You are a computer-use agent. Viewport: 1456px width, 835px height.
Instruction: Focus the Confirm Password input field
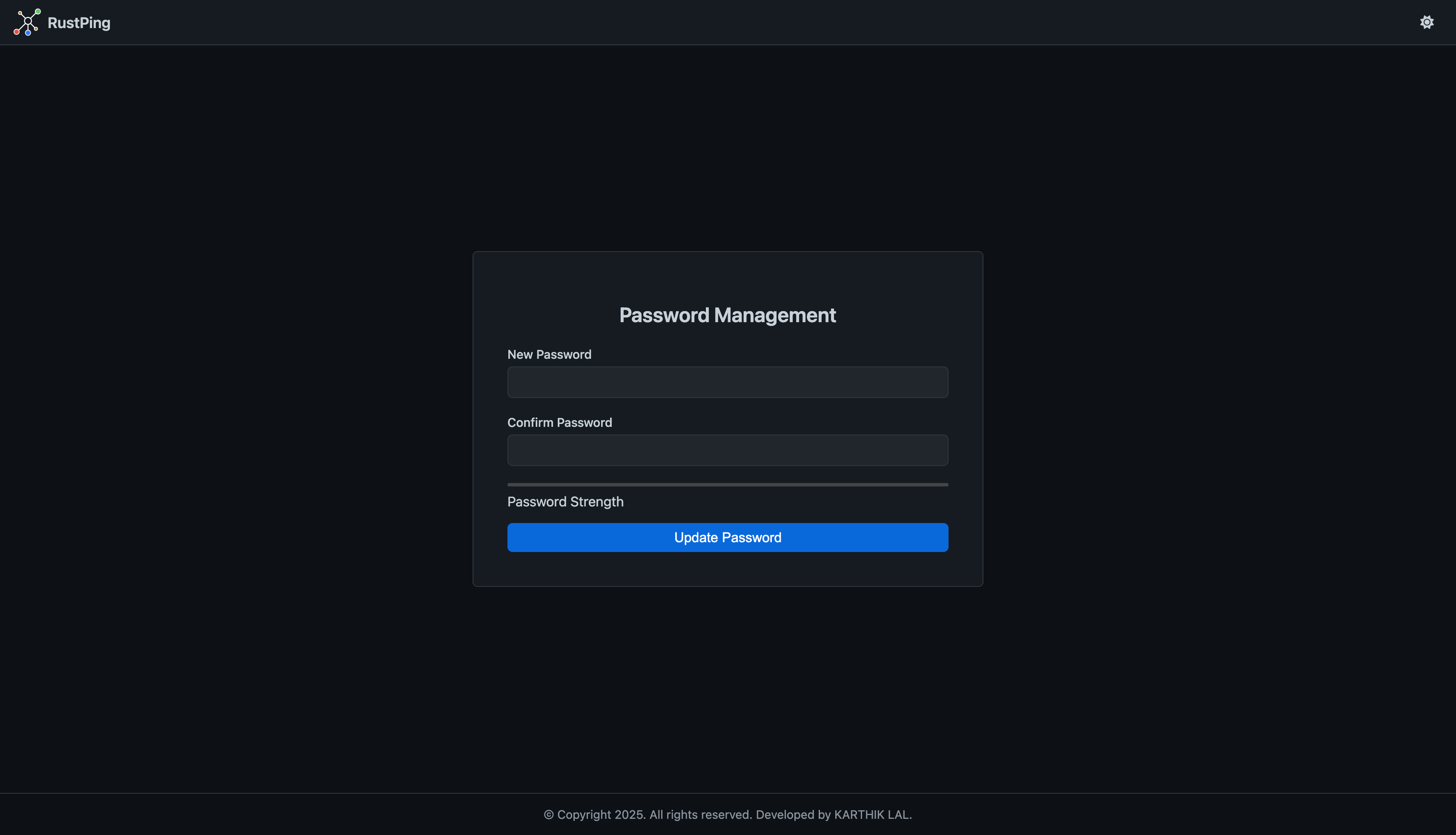[x=728, y=450]
